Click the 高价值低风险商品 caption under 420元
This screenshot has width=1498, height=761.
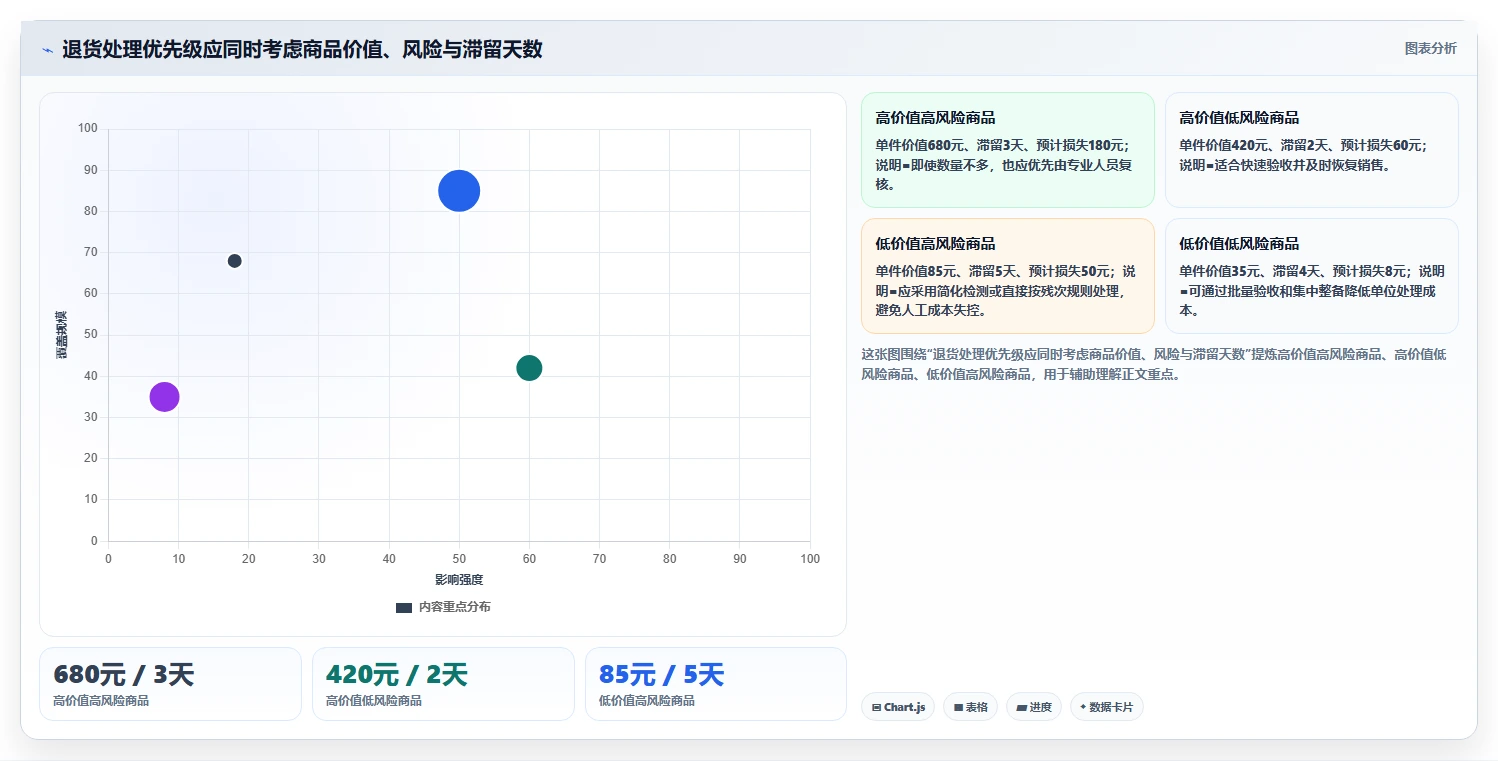pyautogui.click(x=374, y=701)
